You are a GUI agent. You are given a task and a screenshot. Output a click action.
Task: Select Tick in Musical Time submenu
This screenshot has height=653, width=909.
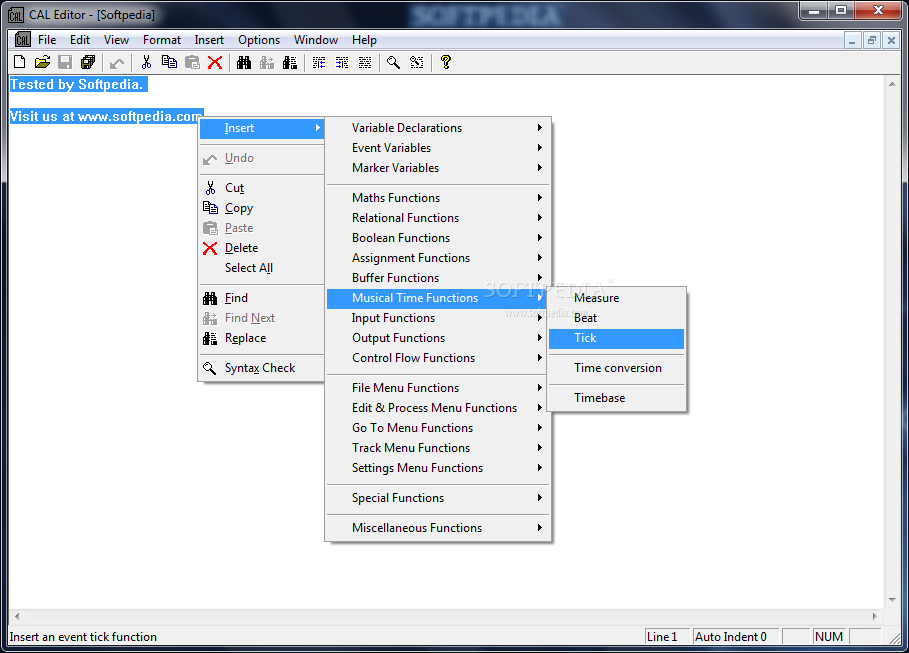click(x=617, y=338)
